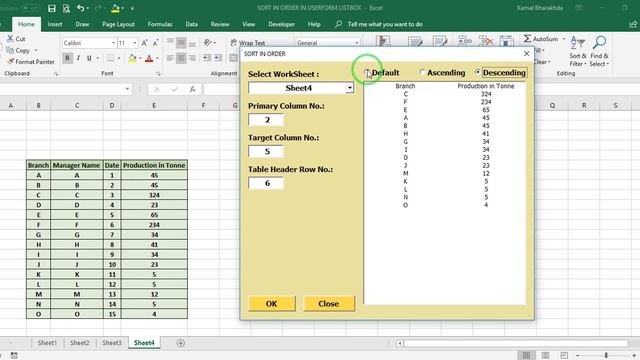
Task: Toggle Italic formatting
Action: coord(78,58)
